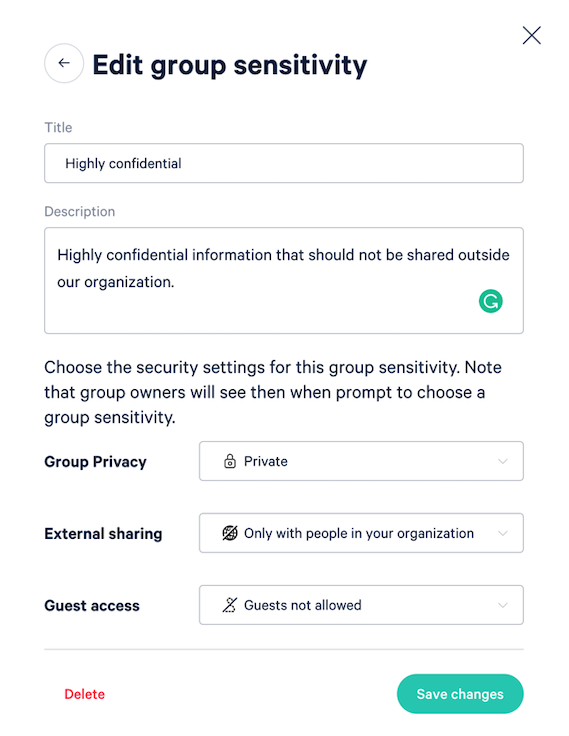
Task: Click the Grammarly icon in Description
Action: 491,301
